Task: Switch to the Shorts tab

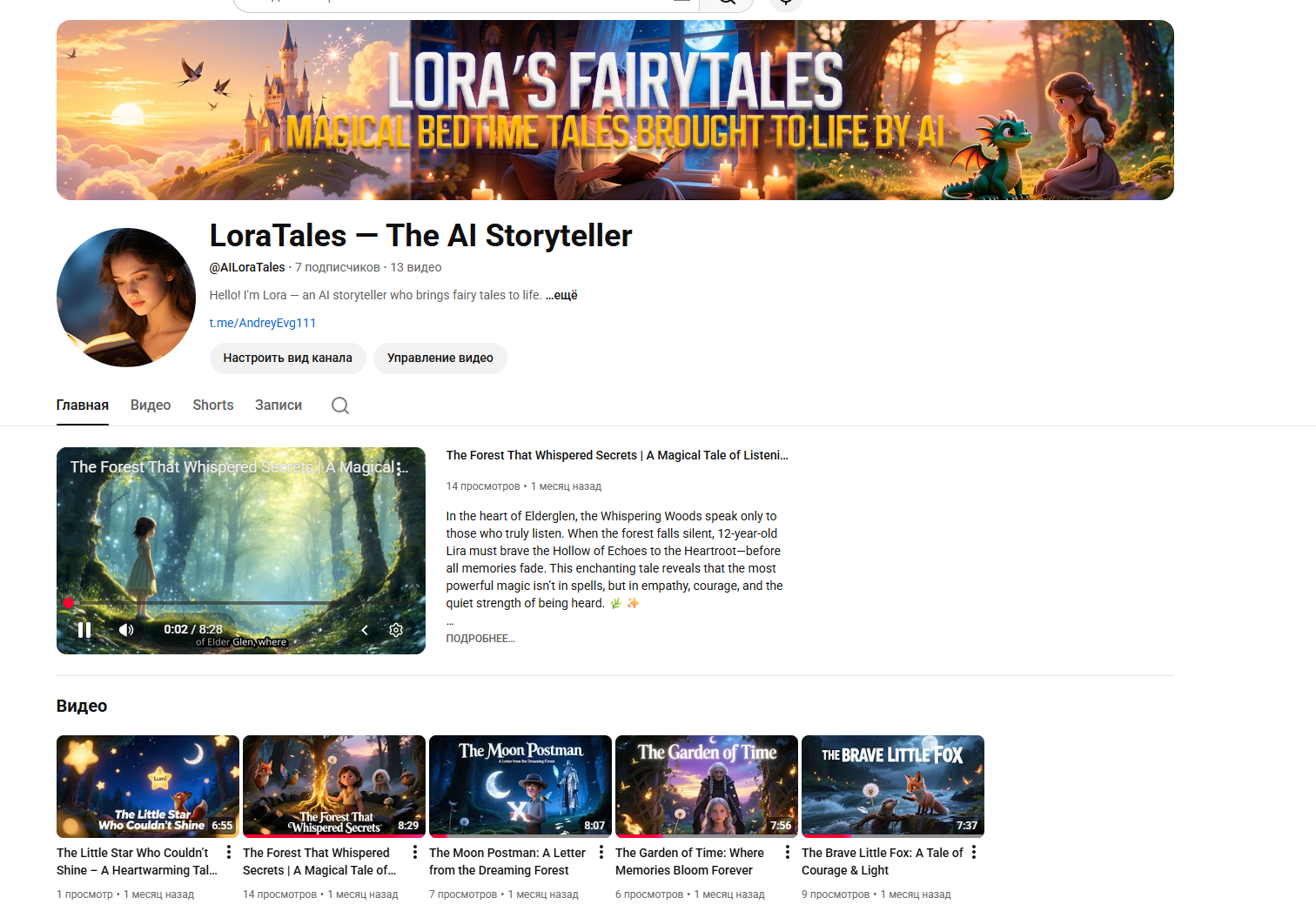Action: (212, 405)
